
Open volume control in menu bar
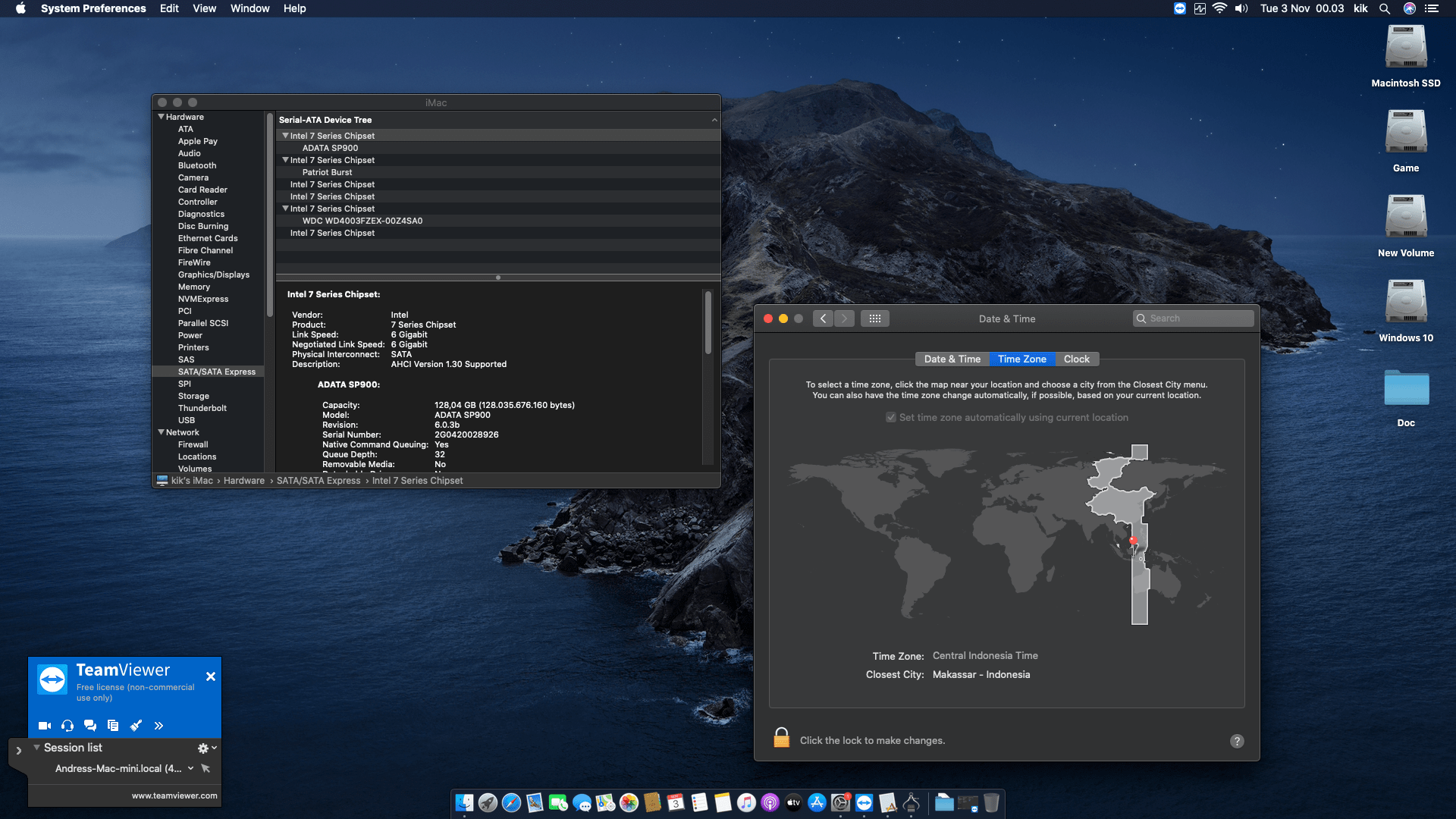click(x=1241, y=8)
